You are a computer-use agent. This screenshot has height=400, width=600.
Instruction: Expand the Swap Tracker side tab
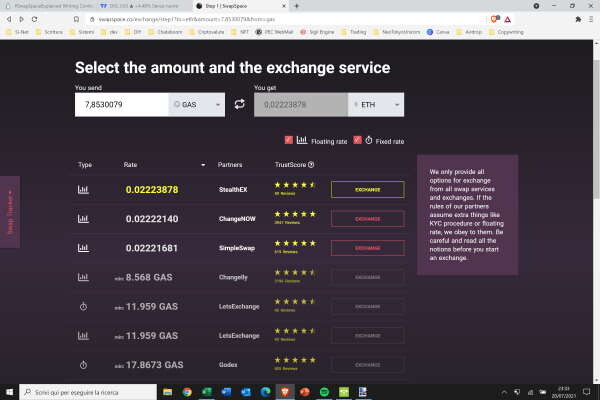pyautogui.click(x=10, y=212)
